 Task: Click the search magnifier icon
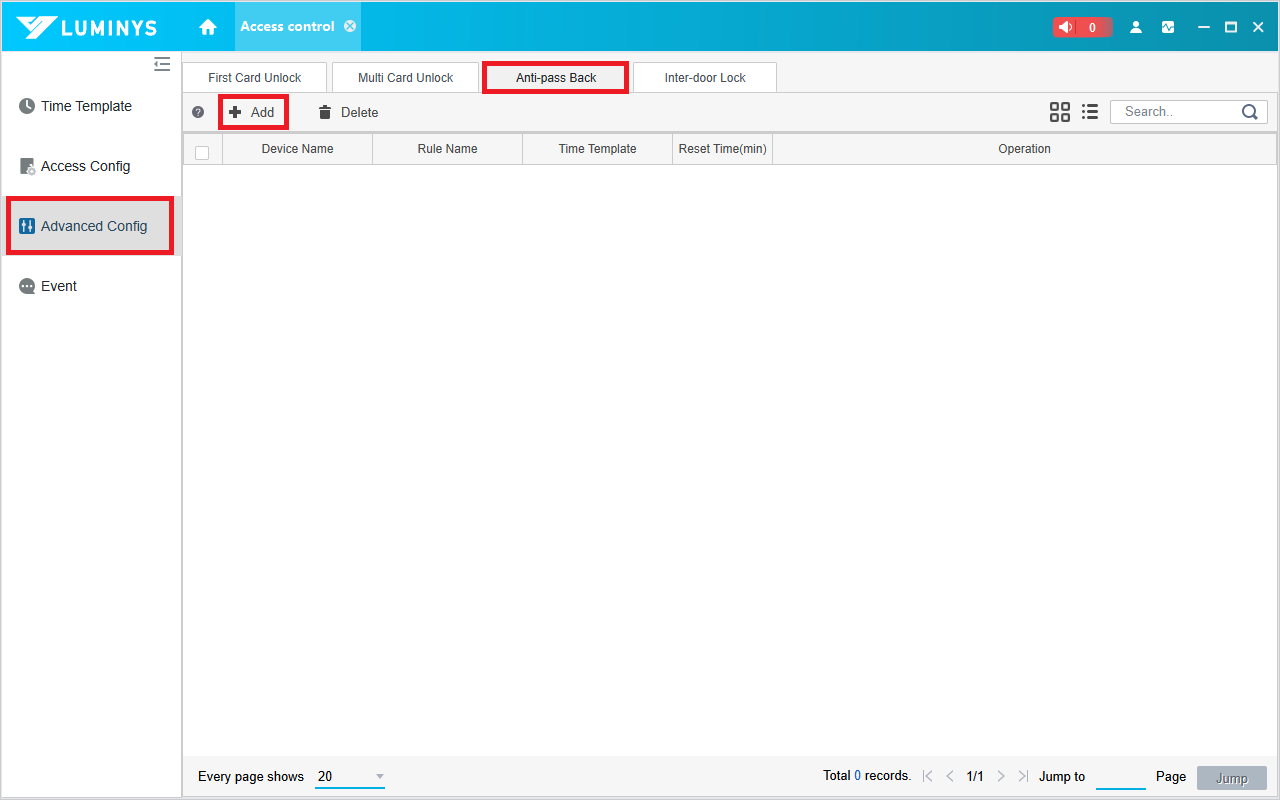point(1250,112)
